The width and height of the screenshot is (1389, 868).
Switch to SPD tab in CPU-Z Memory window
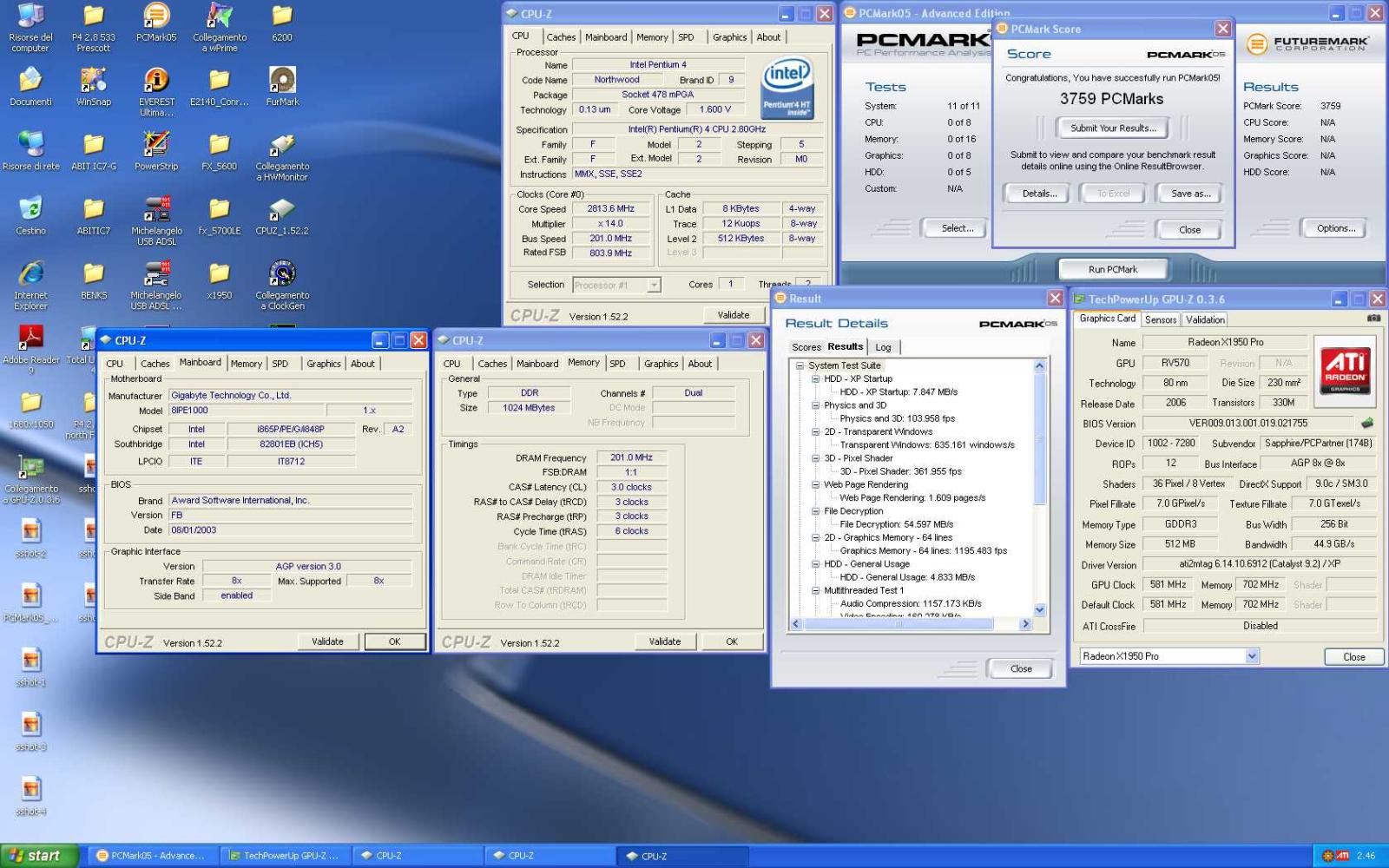[617, 364]
